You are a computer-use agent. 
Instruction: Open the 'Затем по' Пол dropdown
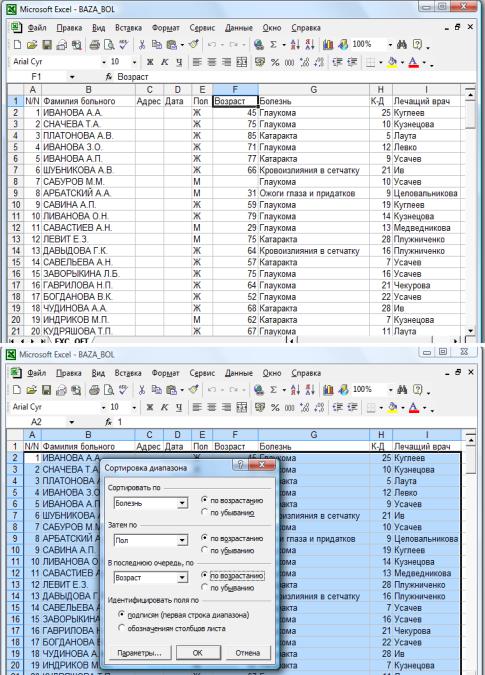tap(182, 540)
